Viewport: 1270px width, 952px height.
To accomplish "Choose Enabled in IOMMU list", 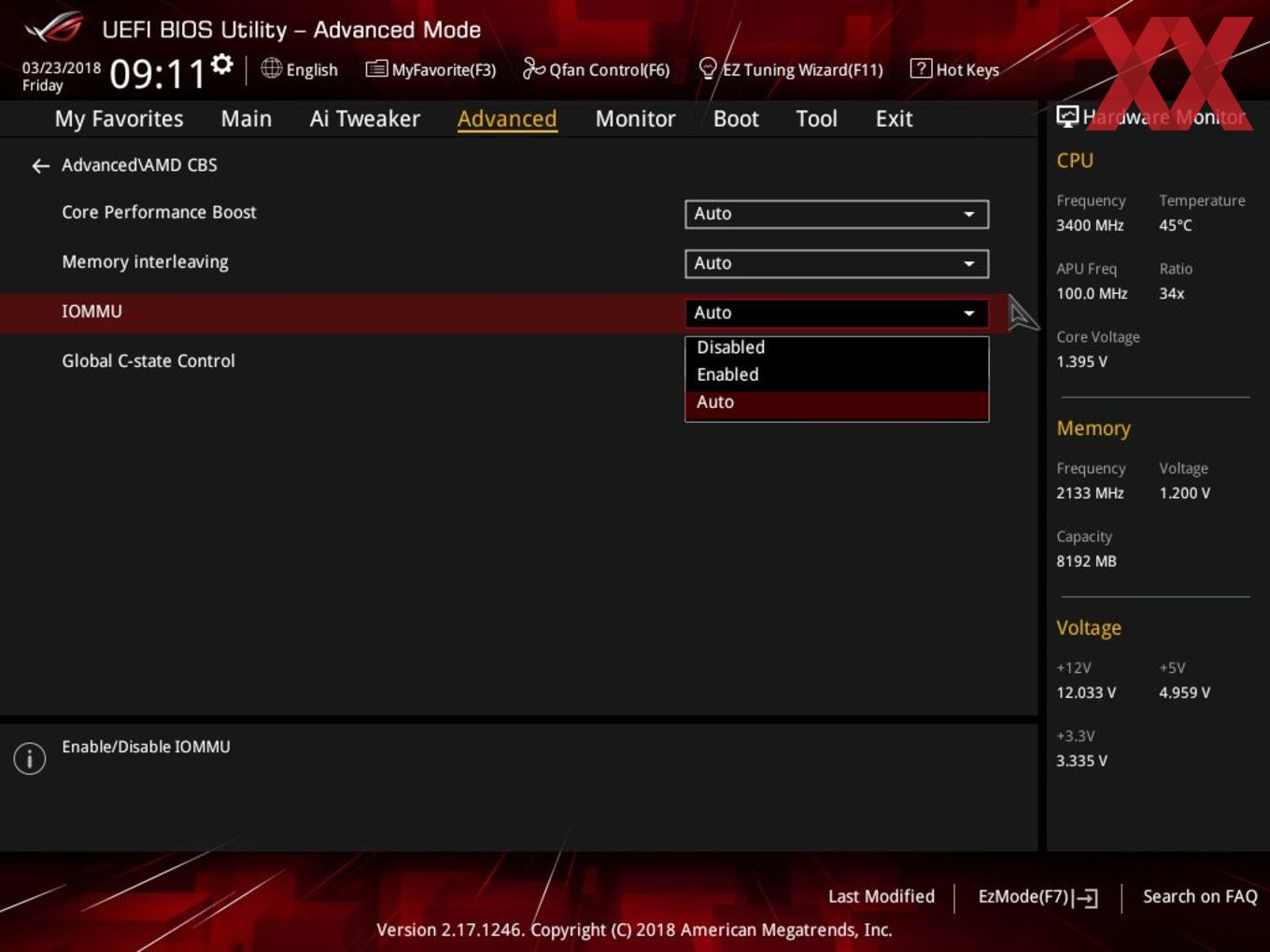I will (x=836, y=374).
